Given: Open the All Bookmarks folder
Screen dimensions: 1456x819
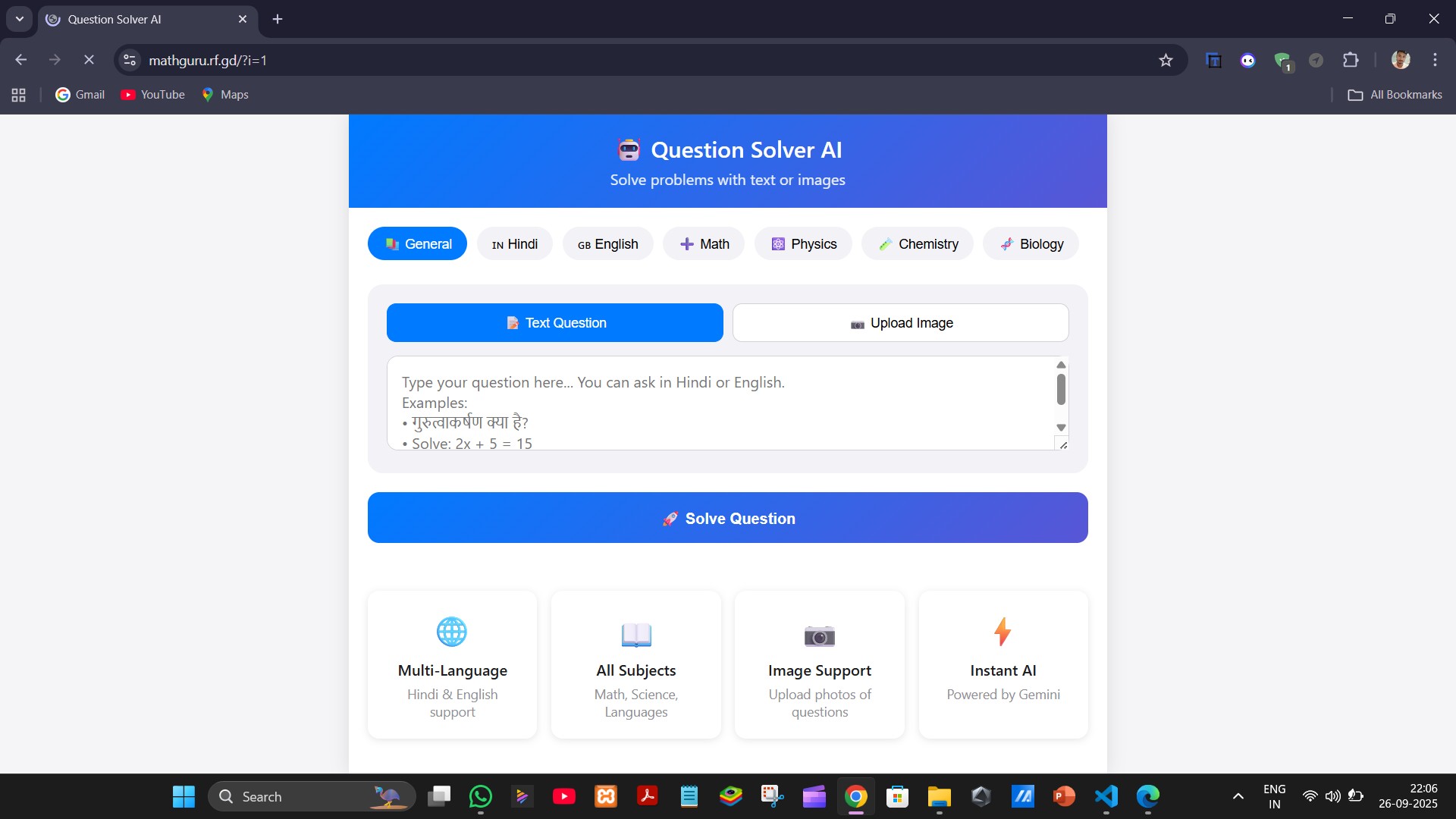Looking at the screenshot, I should (x=1395, y=95).
